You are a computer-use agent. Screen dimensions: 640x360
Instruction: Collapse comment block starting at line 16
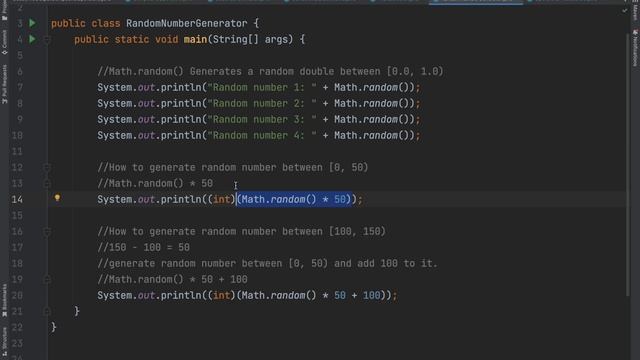pos(47,231)
